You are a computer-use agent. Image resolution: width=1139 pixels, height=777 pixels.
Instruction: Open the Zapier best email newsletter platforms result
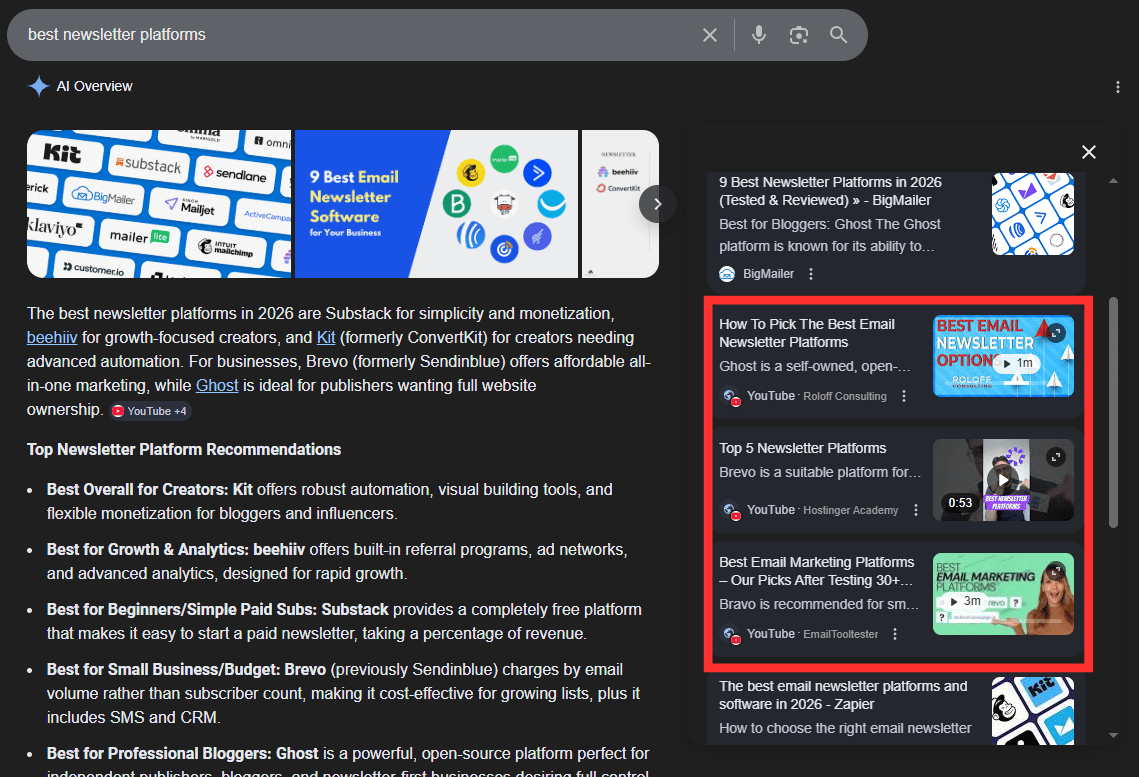[843, 695]
